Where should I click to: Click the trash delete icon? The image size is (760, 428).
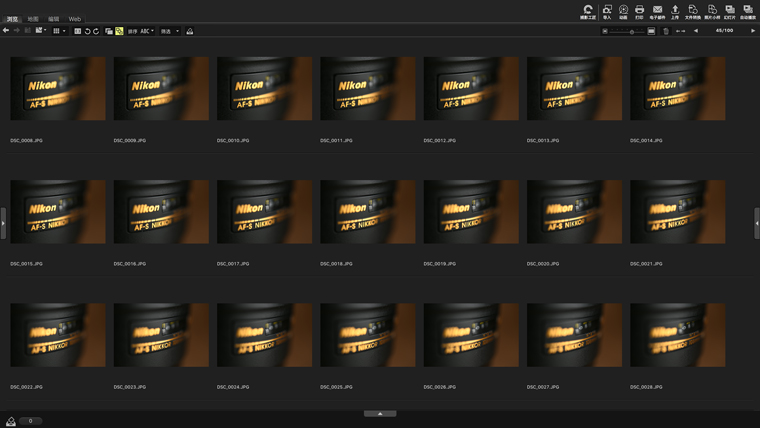[666, 31]
